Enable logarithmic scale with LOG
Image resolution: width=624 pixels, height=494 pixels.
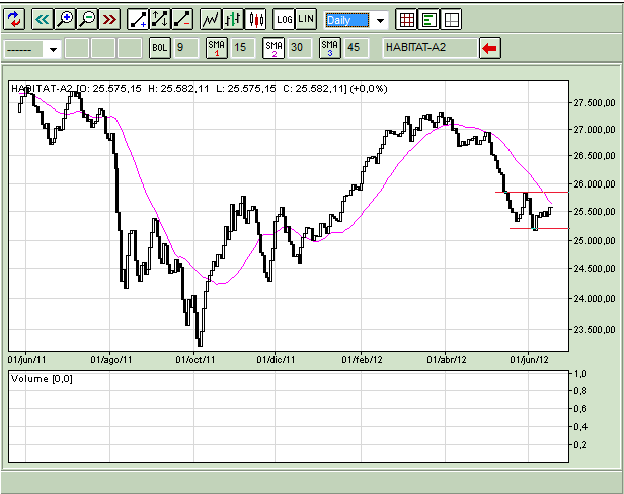pos(284,19)
